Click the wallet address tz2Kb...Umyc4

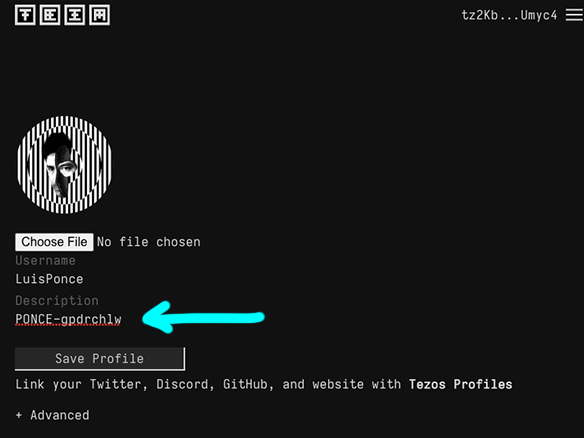[509, 15]
